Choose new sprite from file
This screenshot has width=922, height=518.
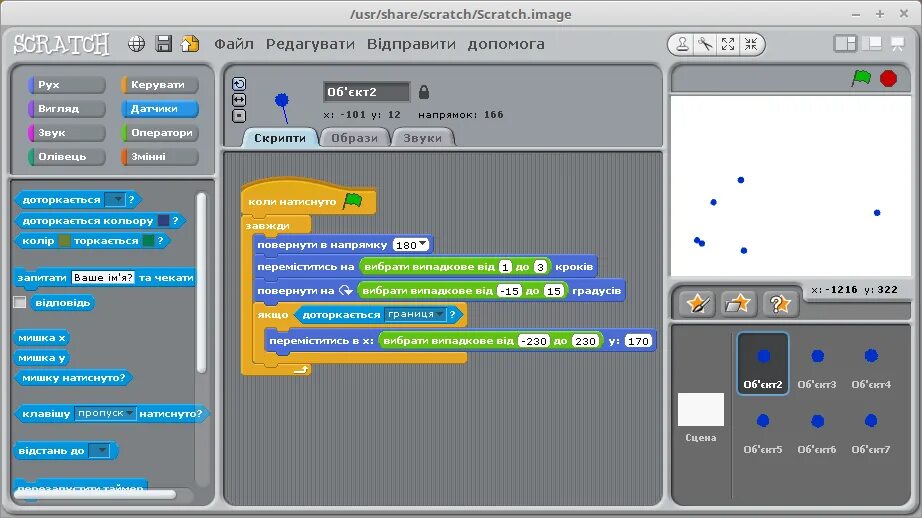[738, 304]
